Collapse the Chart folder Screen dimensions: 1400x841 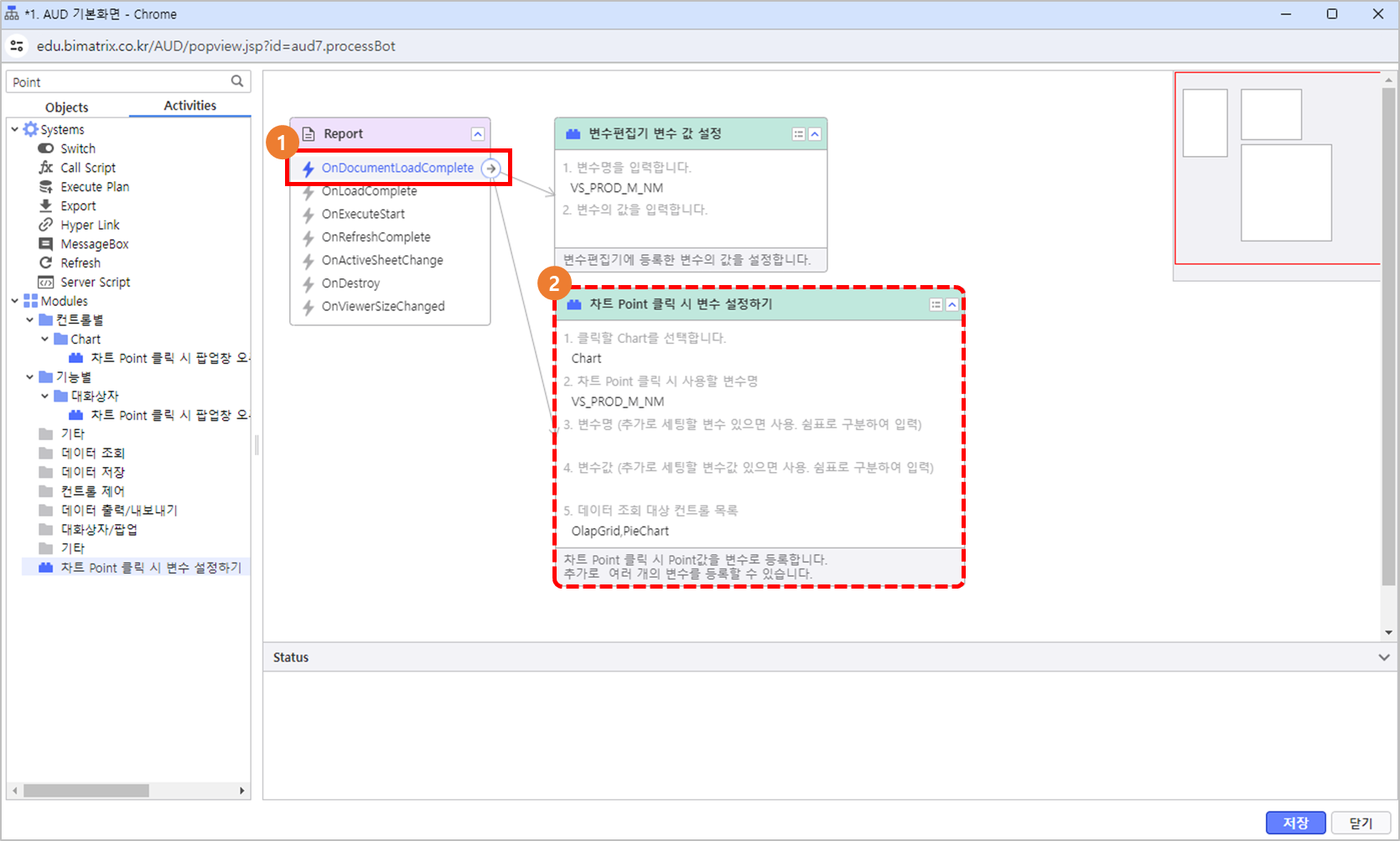click(45, 339)
